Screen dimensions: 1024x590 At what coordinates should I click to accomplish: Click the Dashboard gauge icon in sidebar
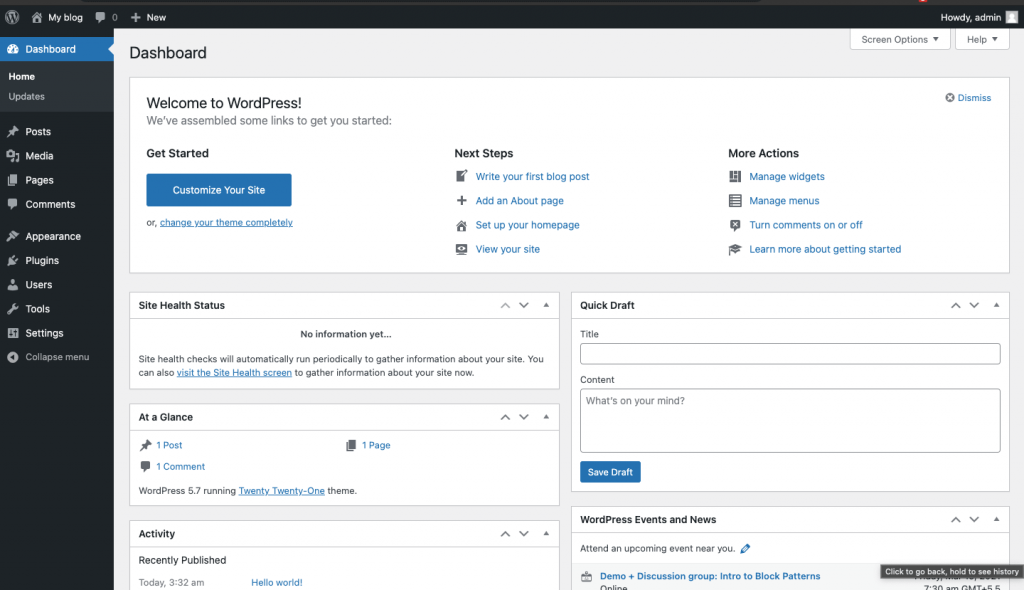[12, 49]
